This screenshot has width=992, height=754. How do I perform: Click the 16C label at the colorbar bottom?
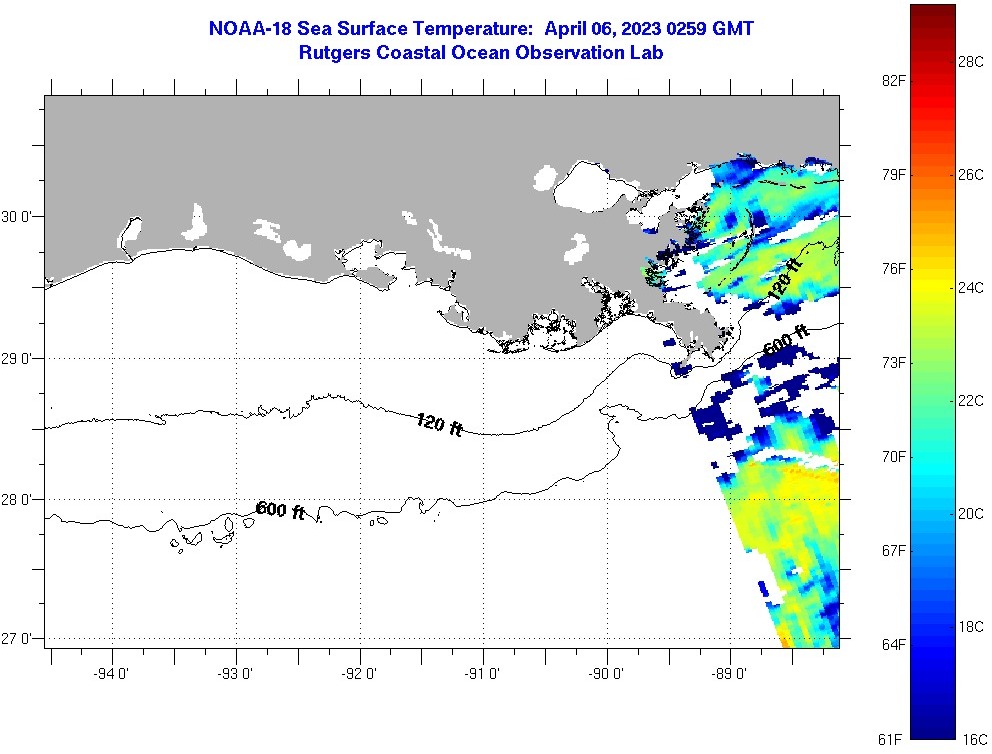(974, 739)
